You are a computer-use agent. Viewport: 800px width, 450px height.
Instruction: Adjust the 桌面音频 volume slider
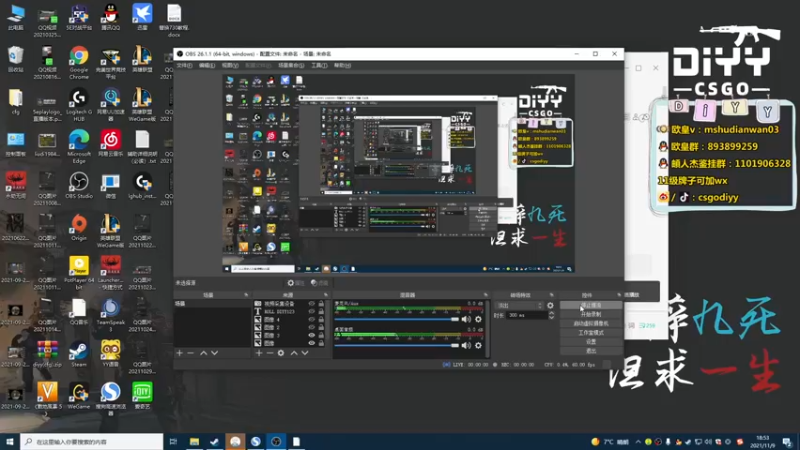click(397, 345)
